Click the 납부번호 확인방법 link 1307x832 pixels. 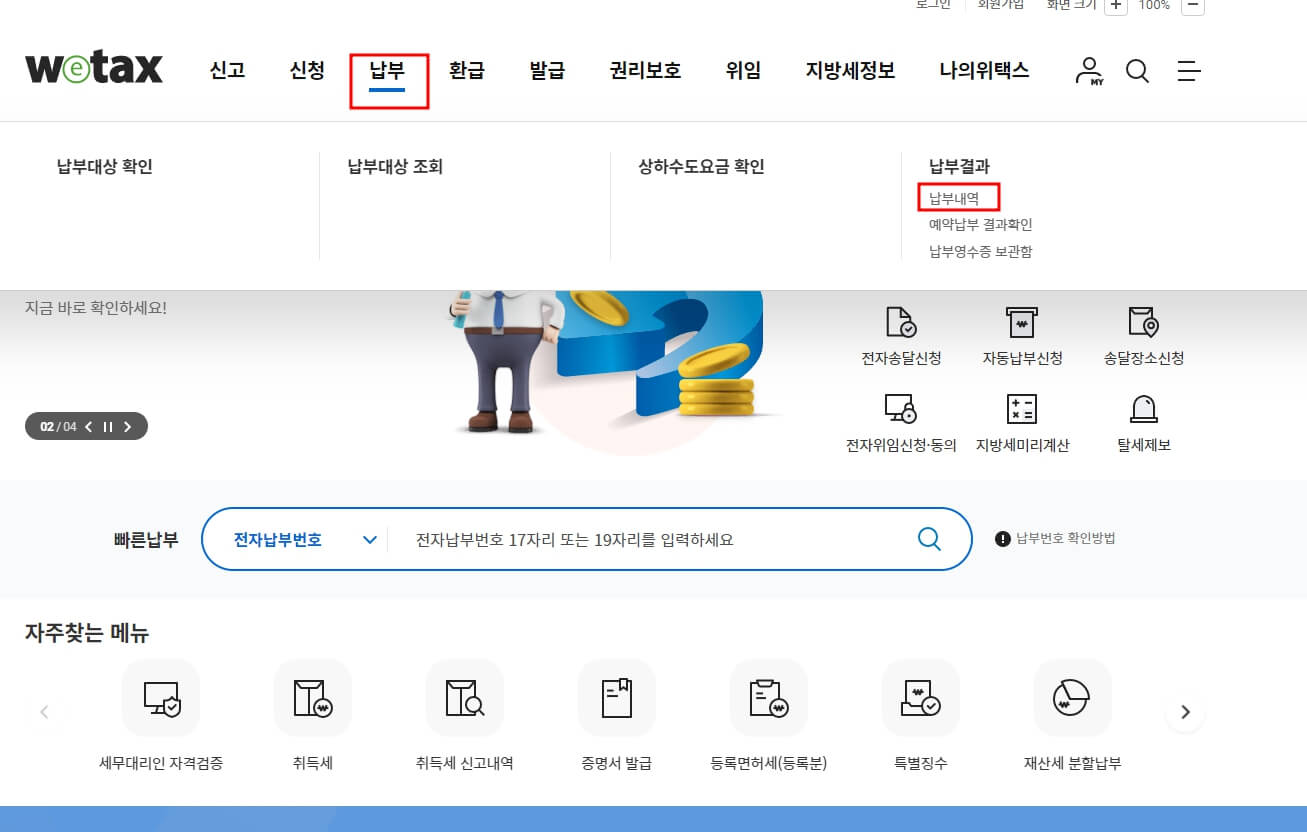coord(1066,539)
